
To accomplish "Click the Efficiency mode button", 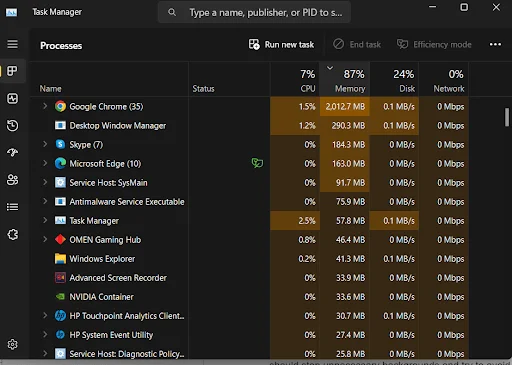I will (x=434, y=44).
